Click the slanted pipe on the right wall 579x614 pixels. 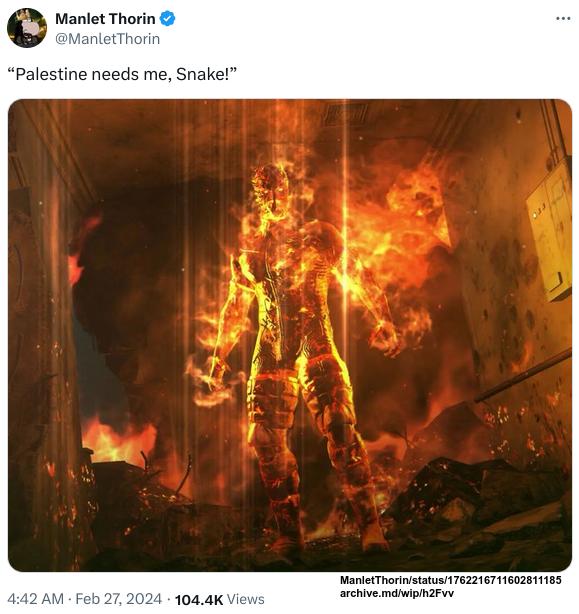[522, 375]
